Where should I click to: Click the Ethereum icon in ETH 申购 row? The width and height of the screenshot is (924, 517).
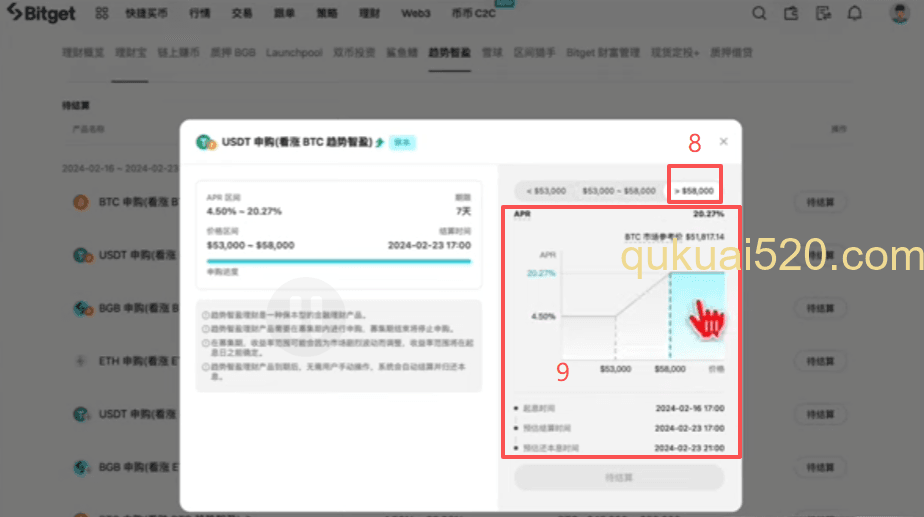(x=81, y=361)
